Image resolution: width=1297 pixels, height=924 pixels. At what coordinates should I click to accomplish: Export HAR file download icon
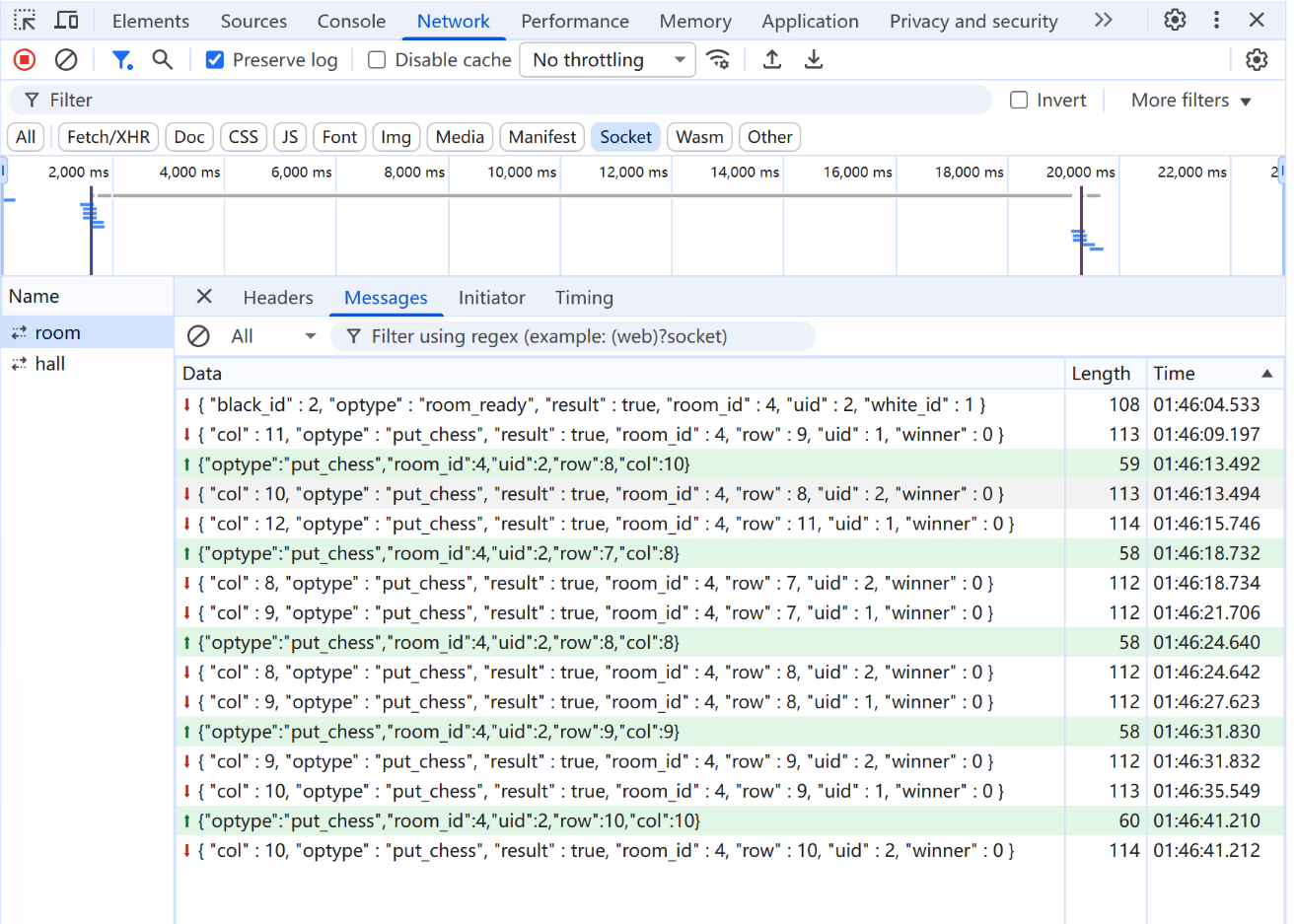(x=814, y=60)
